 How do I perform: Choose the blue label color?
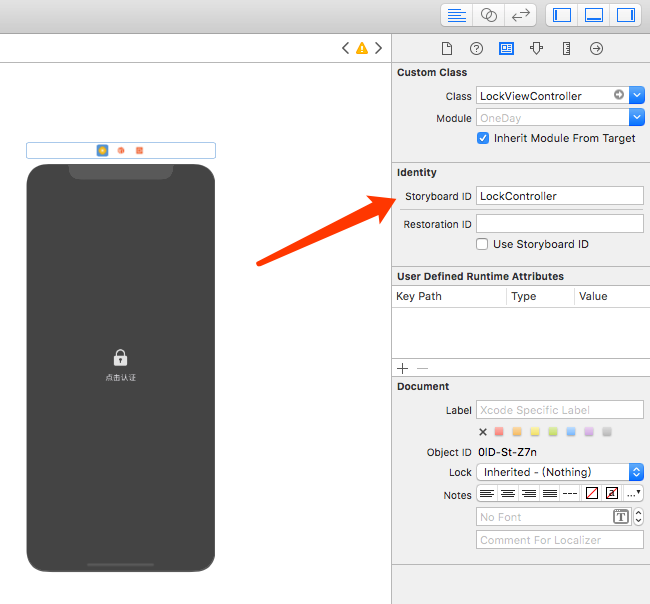(x=571, y=432)
